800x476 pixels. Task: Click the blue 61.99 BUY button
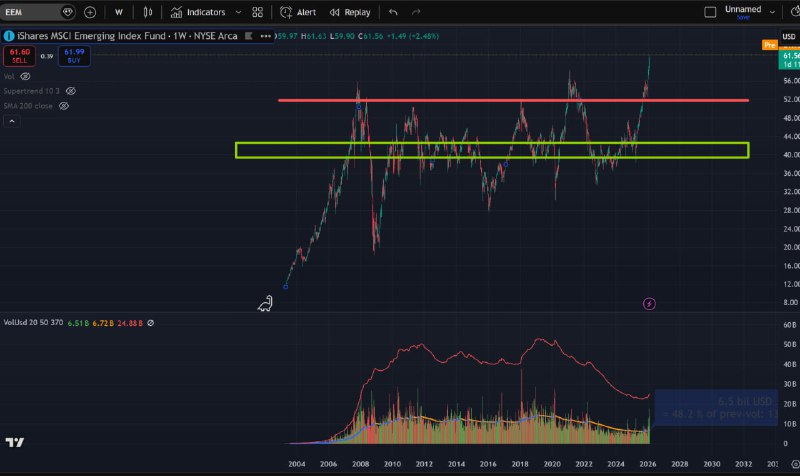(73, 54)
